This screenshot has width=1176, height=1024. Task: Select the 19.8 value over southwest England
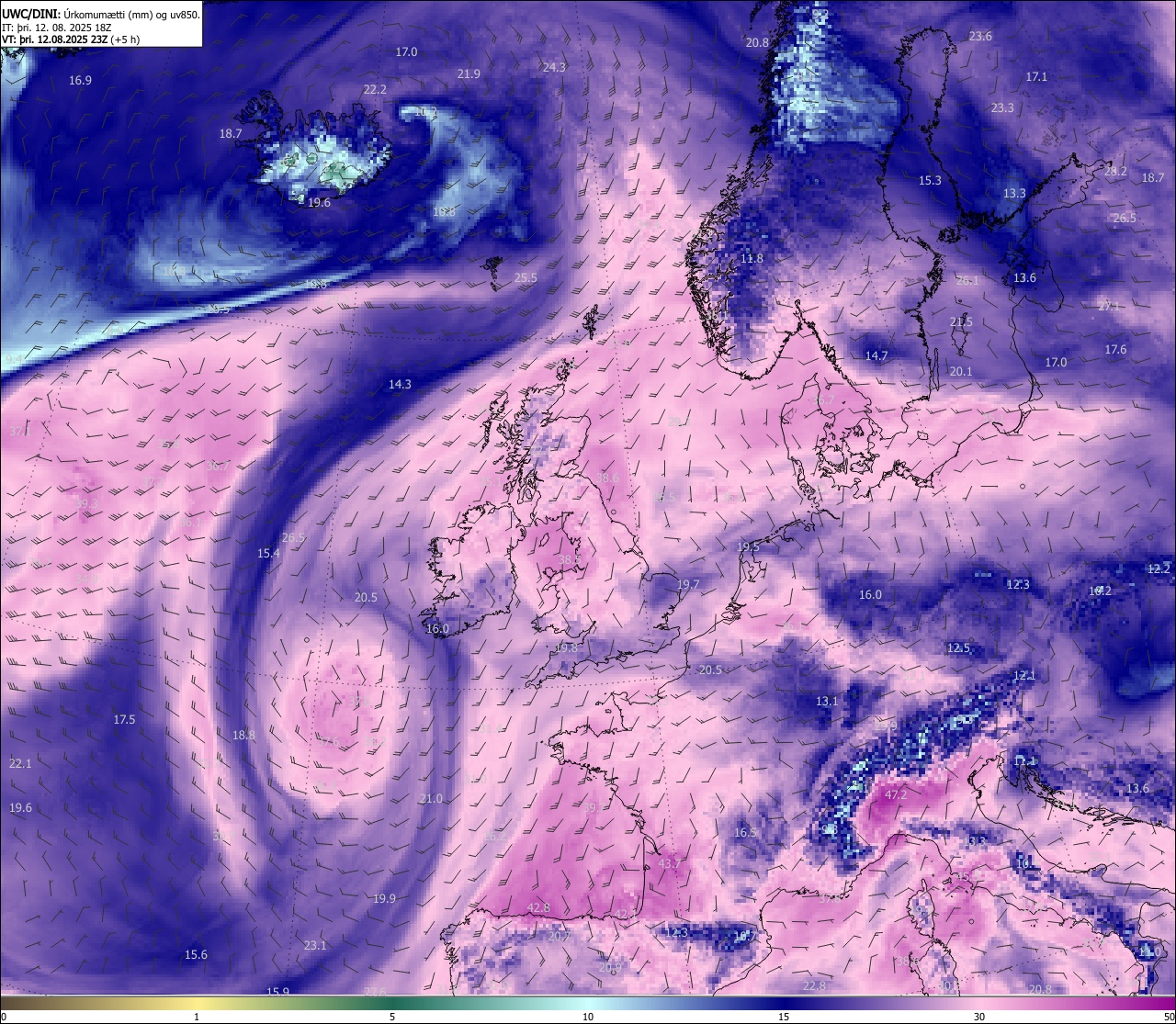(567, 648)
